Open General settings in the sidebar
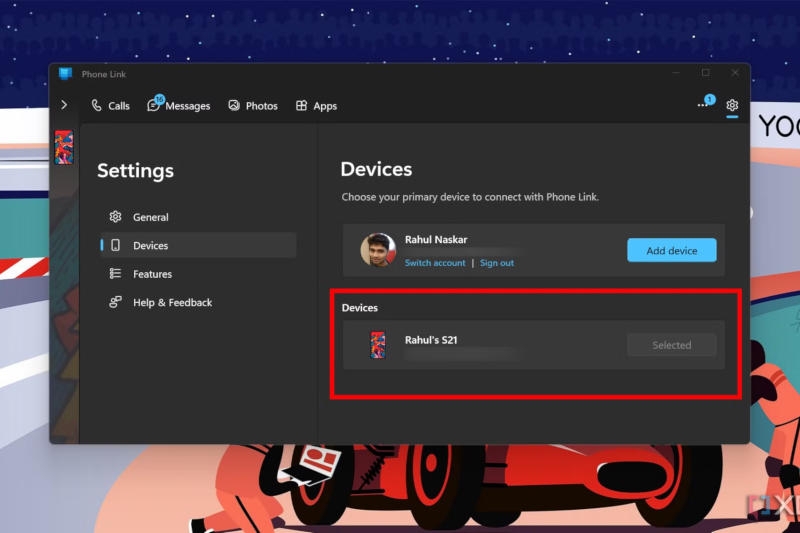The image size is (800, 533). pos(150,217)
